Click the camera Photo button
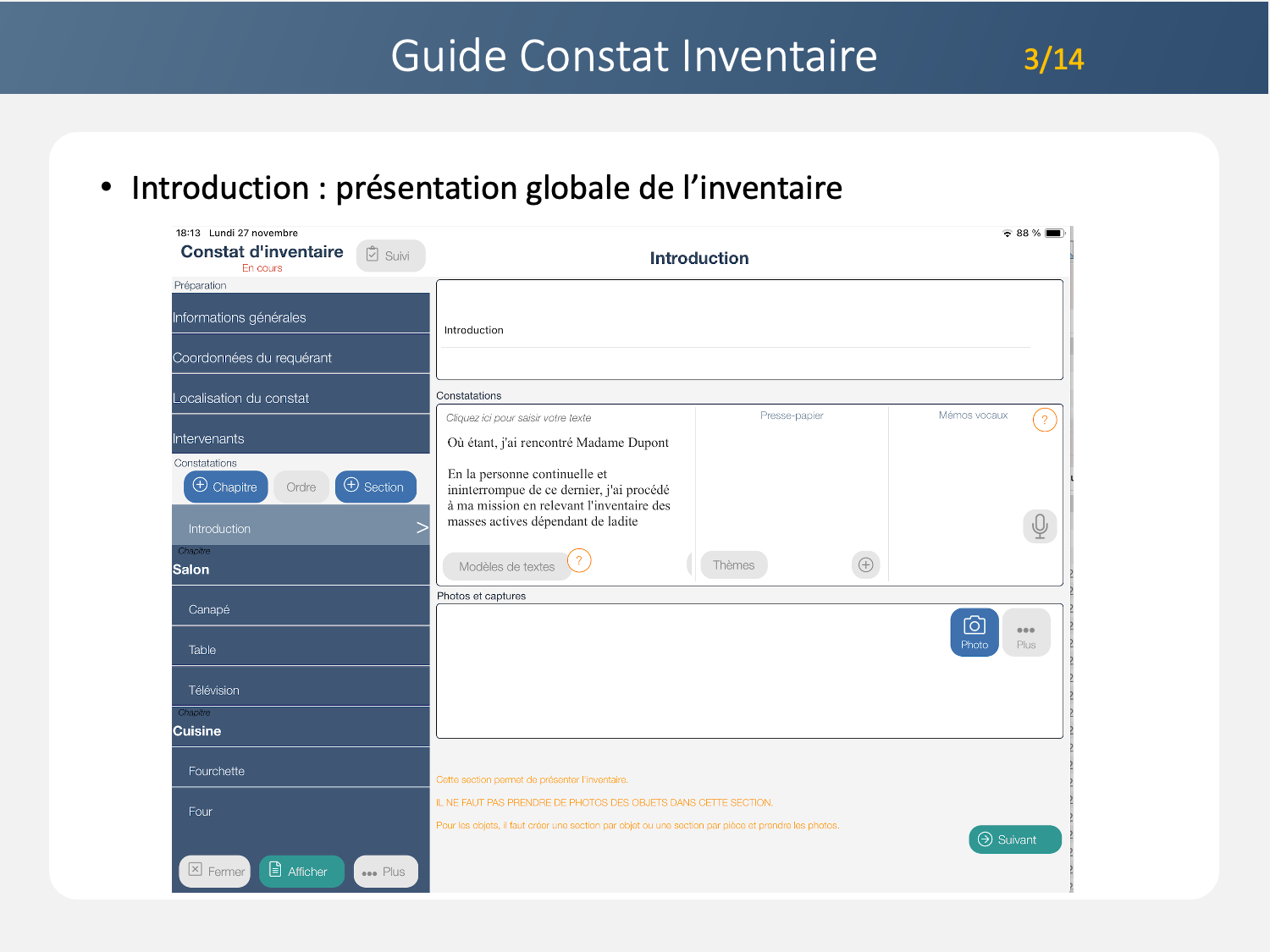This screenshot has height=952, width=1270. (975, 633)
